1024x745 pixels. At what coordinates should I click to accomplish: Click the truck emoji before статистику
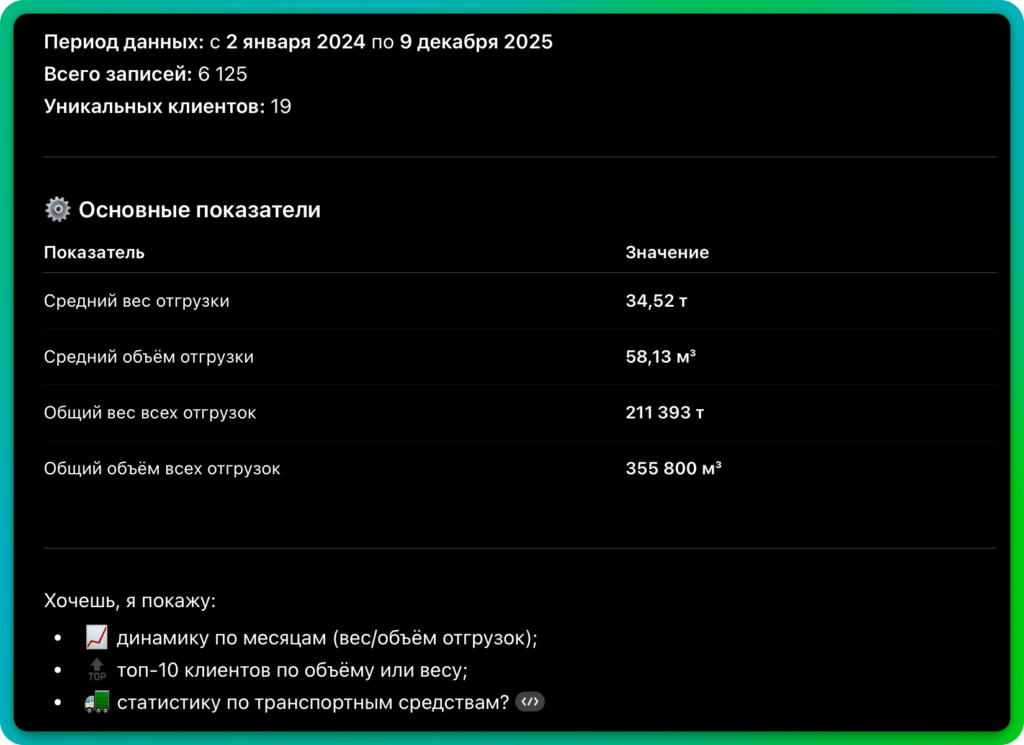click(97, 702)
